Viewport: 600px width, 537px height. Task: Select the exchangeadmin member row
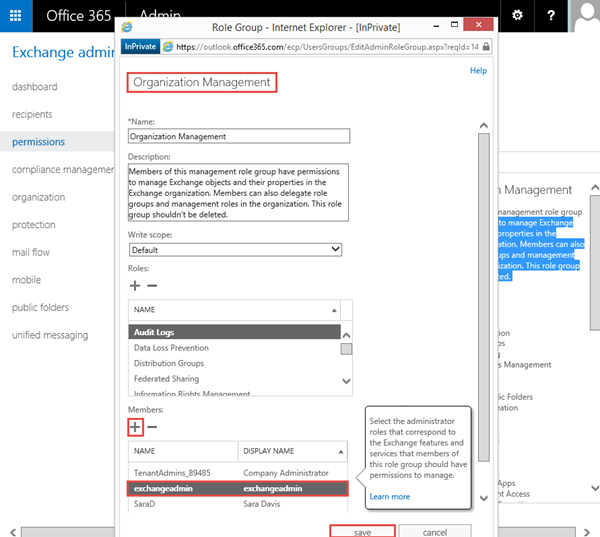(x=238, y=489)
